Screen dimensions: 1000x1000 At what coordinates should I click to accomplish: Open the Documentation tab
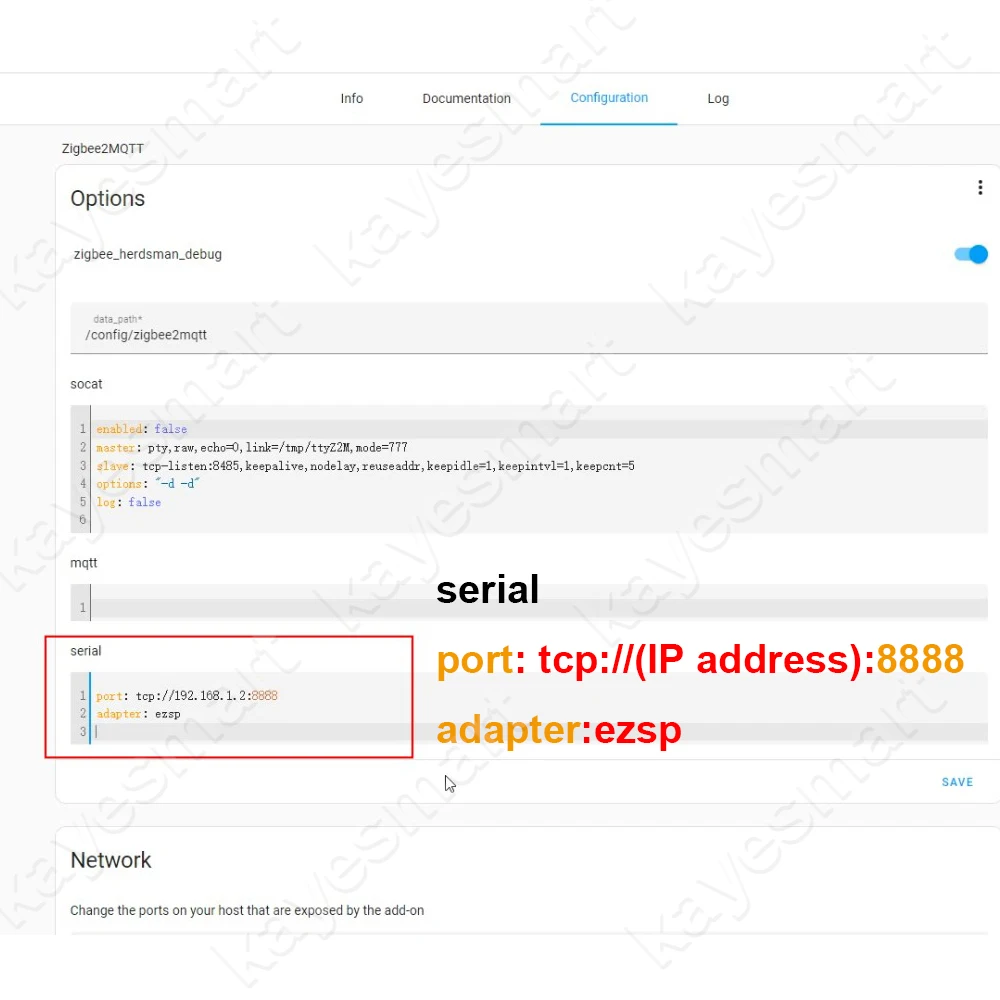(466, 98)
